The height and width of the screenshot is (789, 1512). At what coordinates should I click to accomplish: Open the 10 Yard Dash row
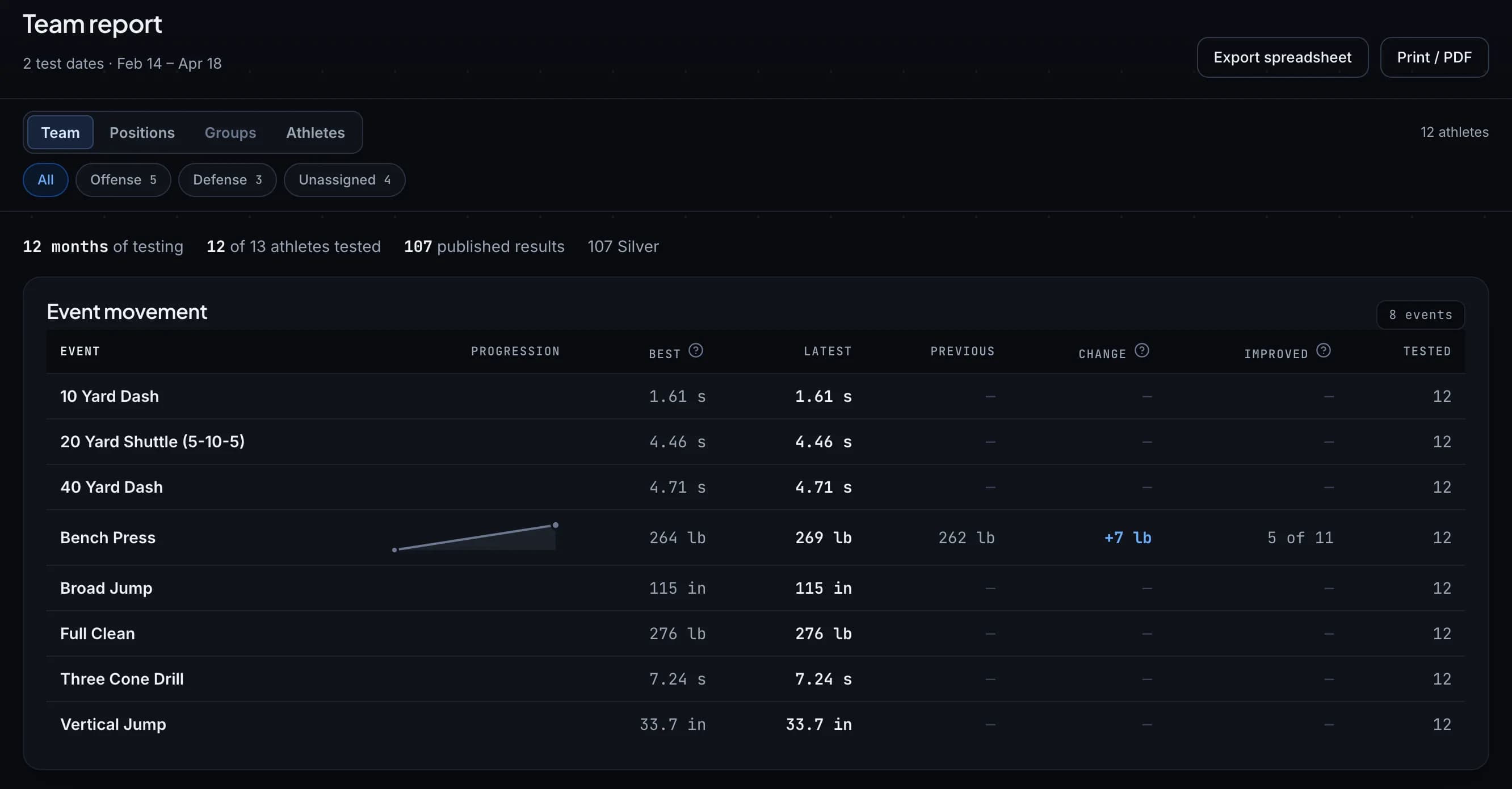coord(755,396)
